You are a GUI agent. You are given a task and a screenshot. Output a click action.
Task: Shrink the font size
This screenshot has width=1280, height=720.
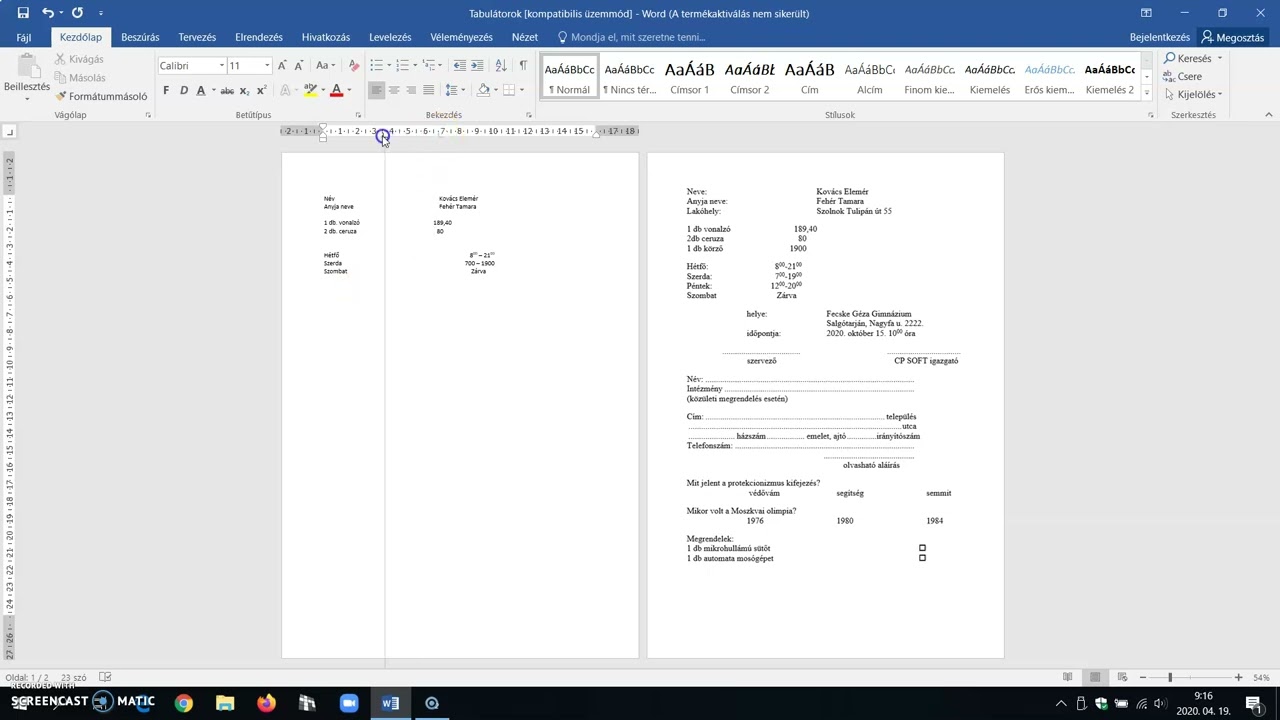pos(299,65)
